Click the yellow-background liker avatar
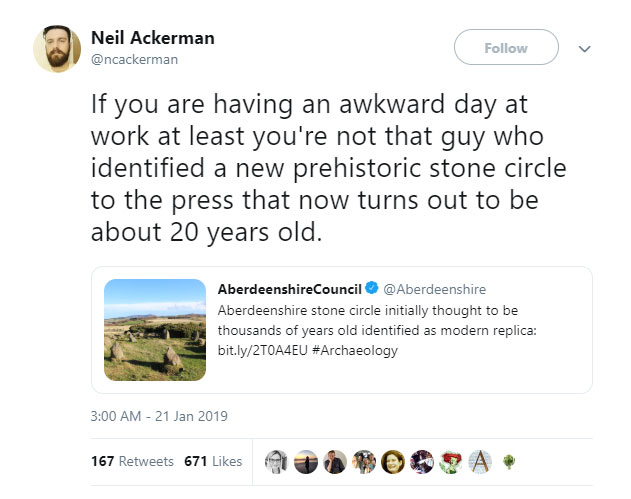Viewport: 631px width, 499px height. pos(391,462)
